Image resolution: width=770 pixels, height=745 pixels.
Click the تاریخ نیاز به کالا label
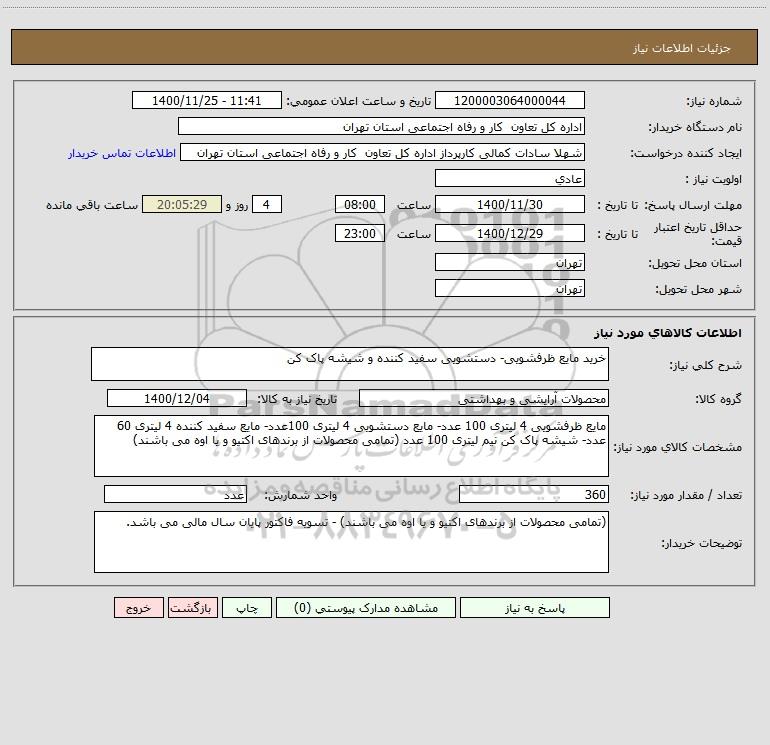pyautogui.click(x=297, y=399)
